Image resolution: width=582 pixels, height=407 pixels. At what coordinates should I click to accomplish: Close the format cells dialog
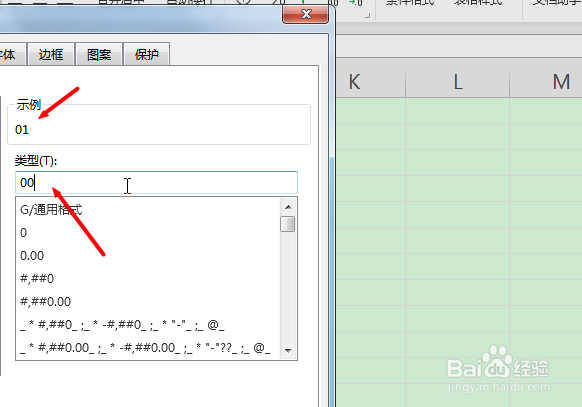pyautogui.click(x=305, y=14)
